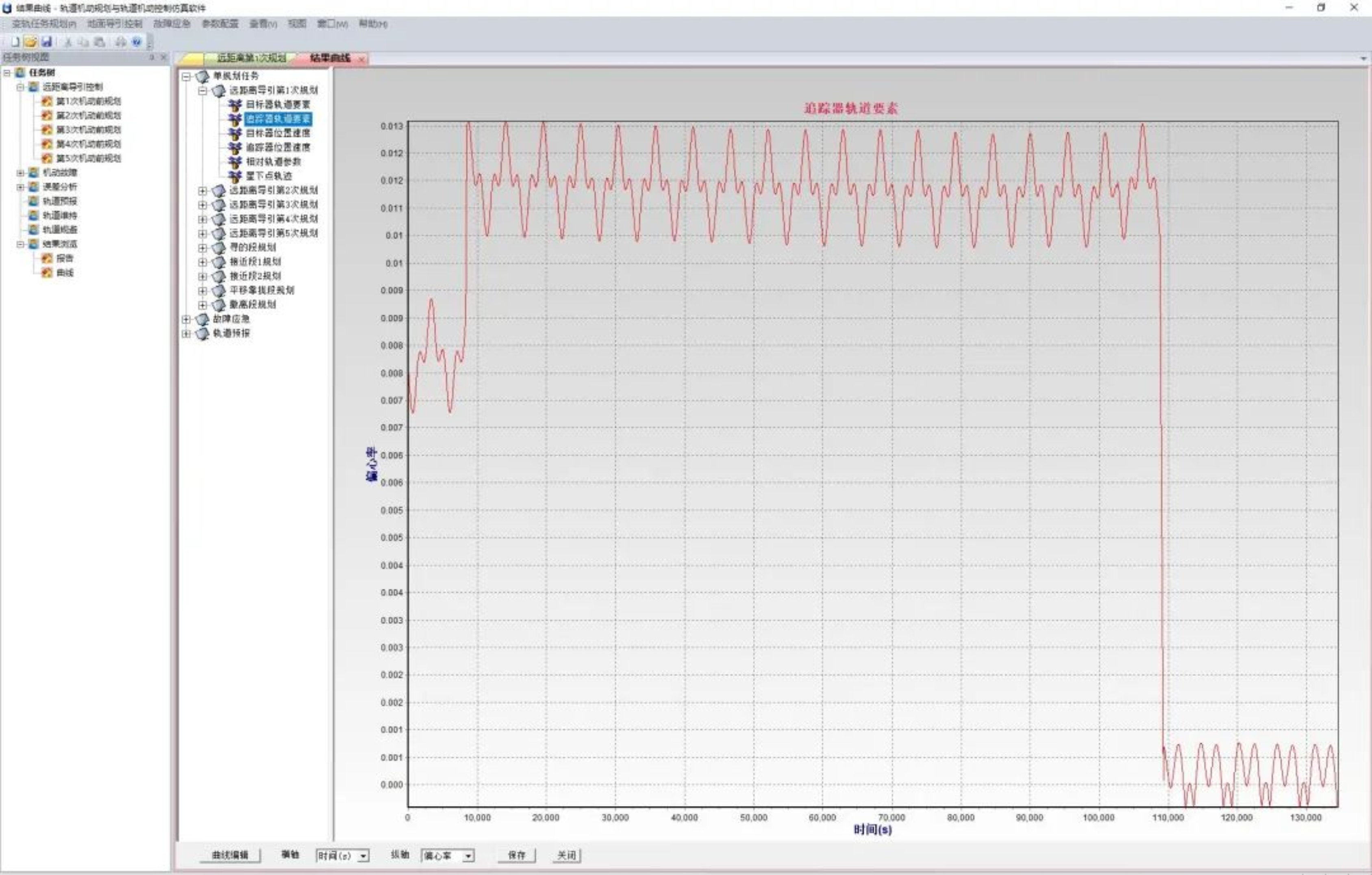The image size is (1372, 875).
Task: Click the Cut scissors toolbar icon
Action: click(68, 41)
